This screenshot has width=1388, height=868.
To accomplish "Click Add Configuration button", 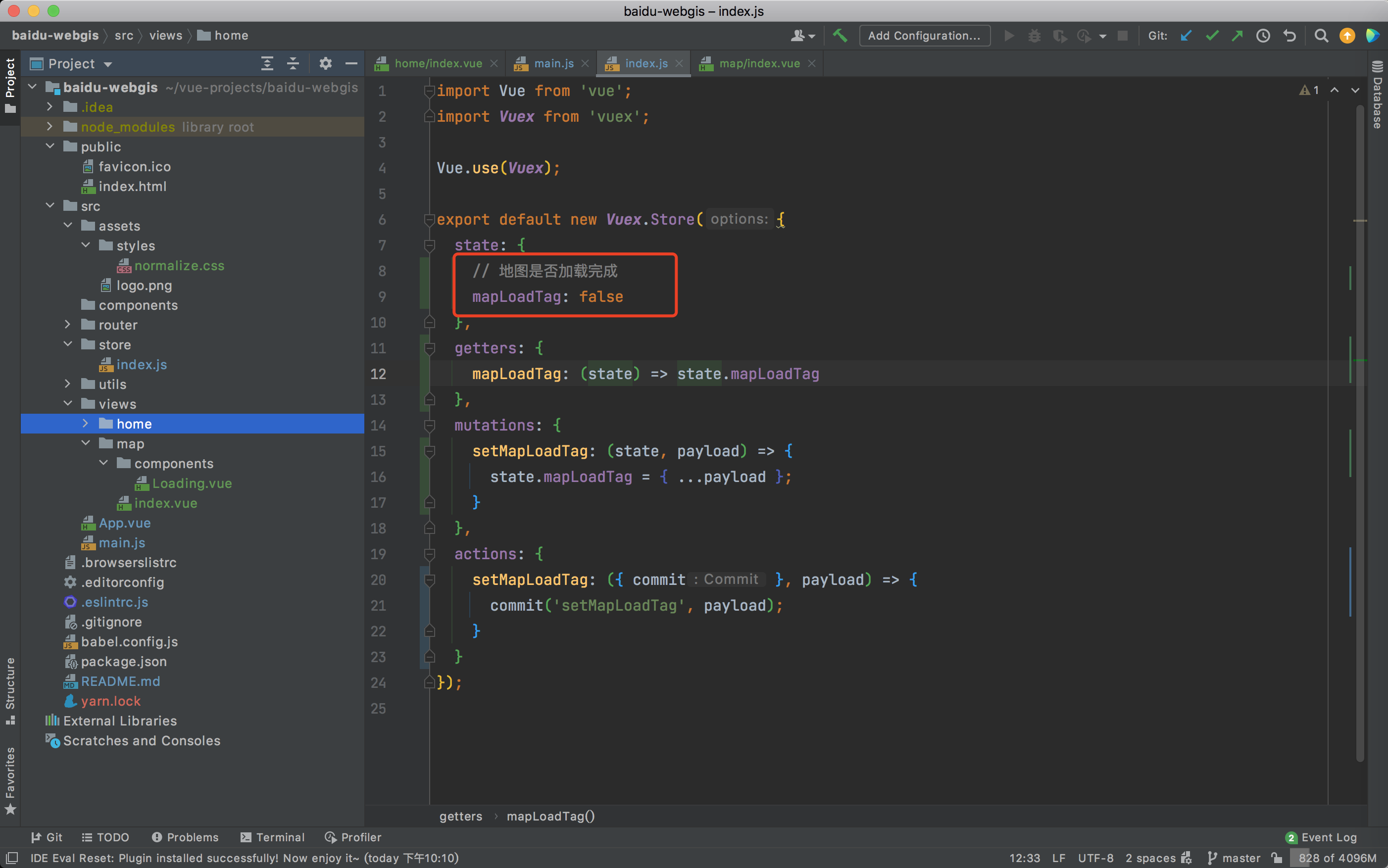I will 924,36.
